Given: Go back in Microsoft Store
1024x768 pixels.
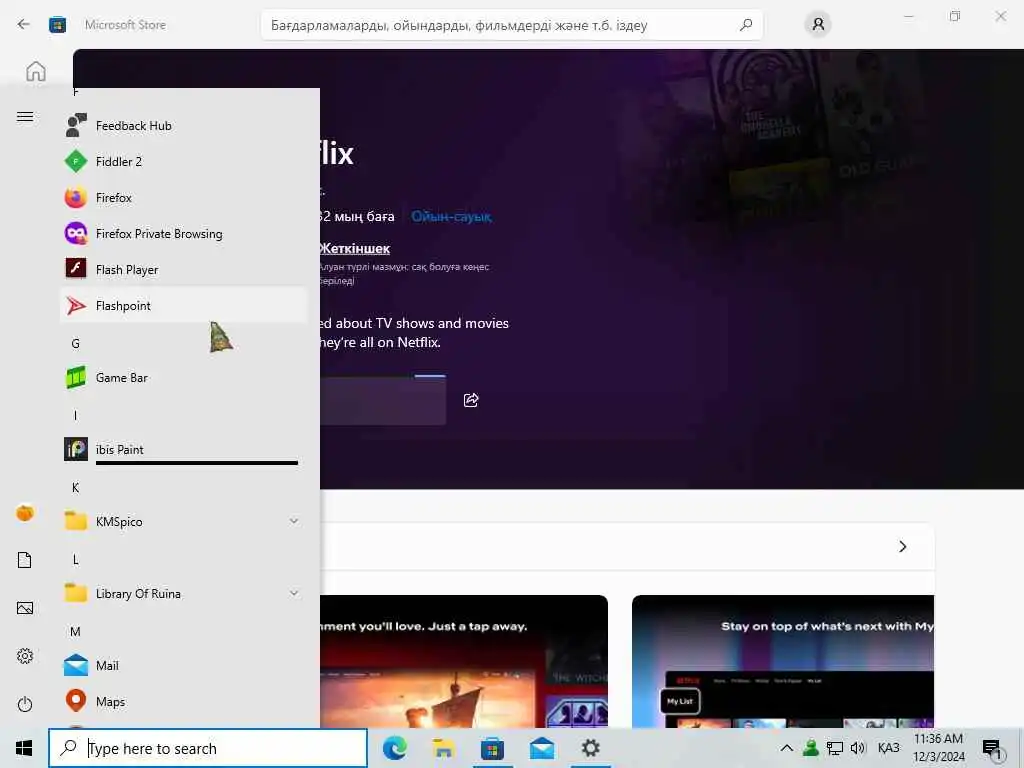Looking at the screenshot, I should tap(24, 25).
